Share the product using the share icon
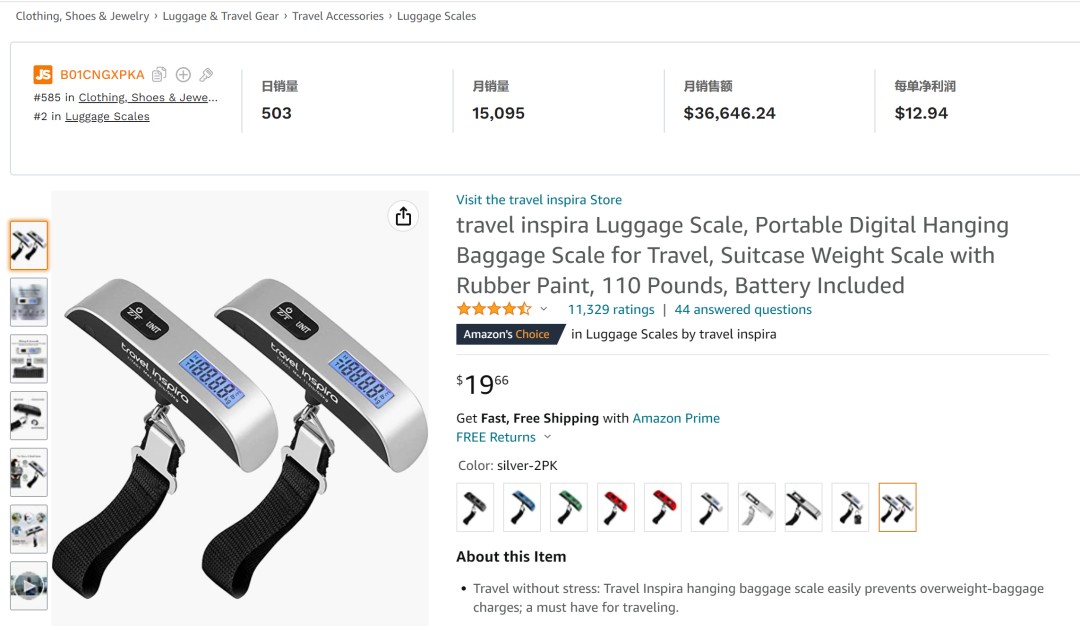 tap(403, 217)
